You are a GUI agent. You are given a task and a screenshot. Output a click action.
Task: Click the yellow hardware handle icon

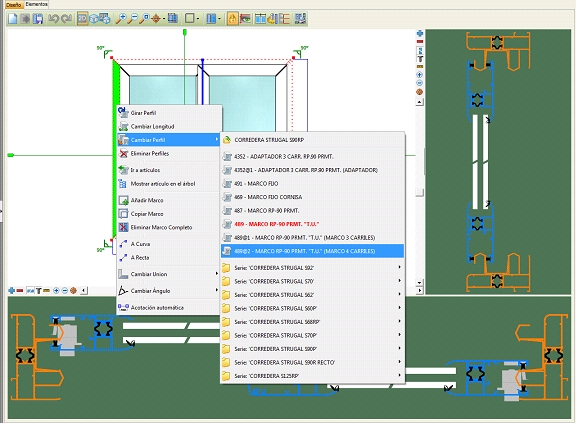[273, 18]
